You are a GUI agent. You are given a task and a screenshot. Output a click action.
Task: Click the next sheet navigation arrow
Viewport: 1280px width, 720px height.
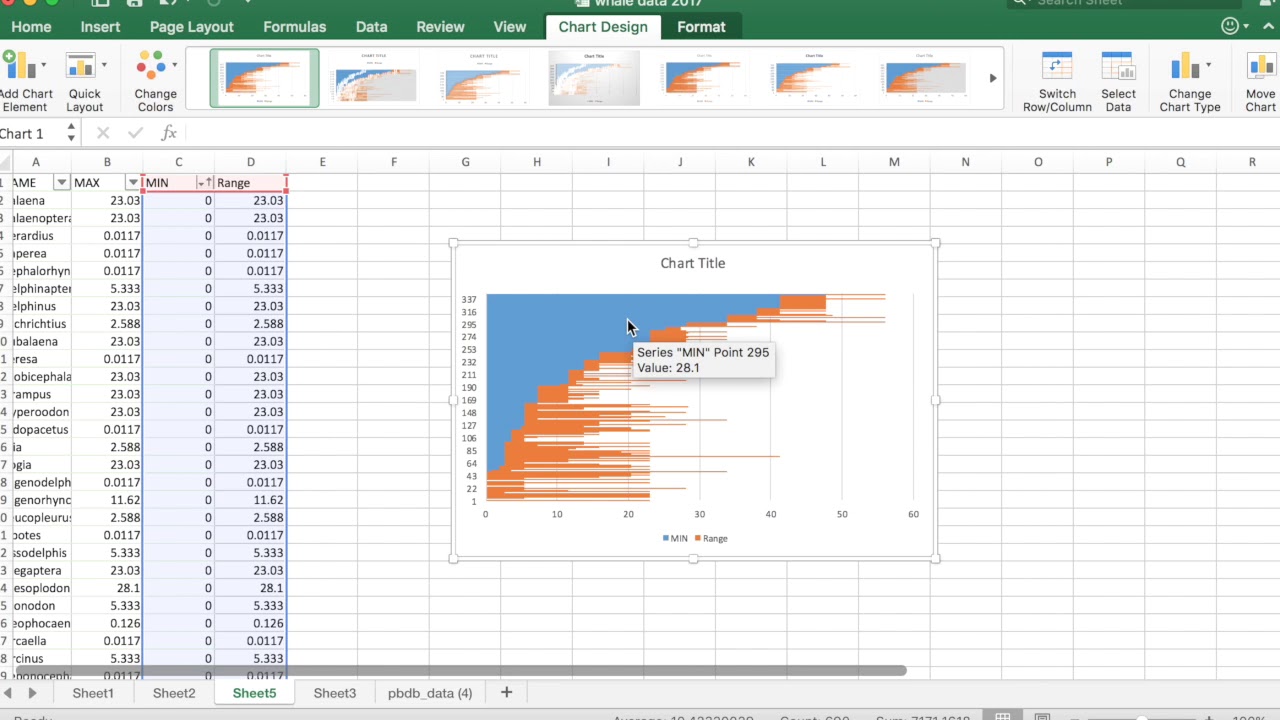click(x=32, y=693)
